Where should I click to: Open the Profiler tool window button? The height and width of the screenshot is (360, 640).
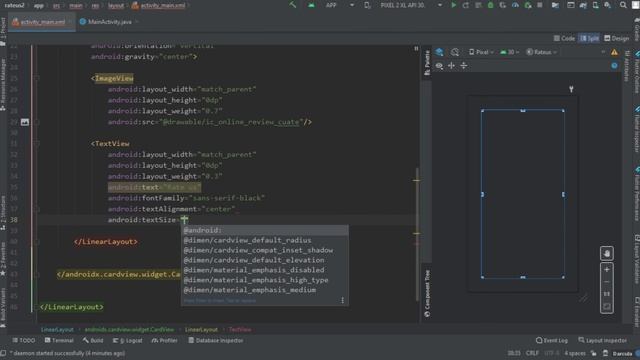(x=164, y=340)
